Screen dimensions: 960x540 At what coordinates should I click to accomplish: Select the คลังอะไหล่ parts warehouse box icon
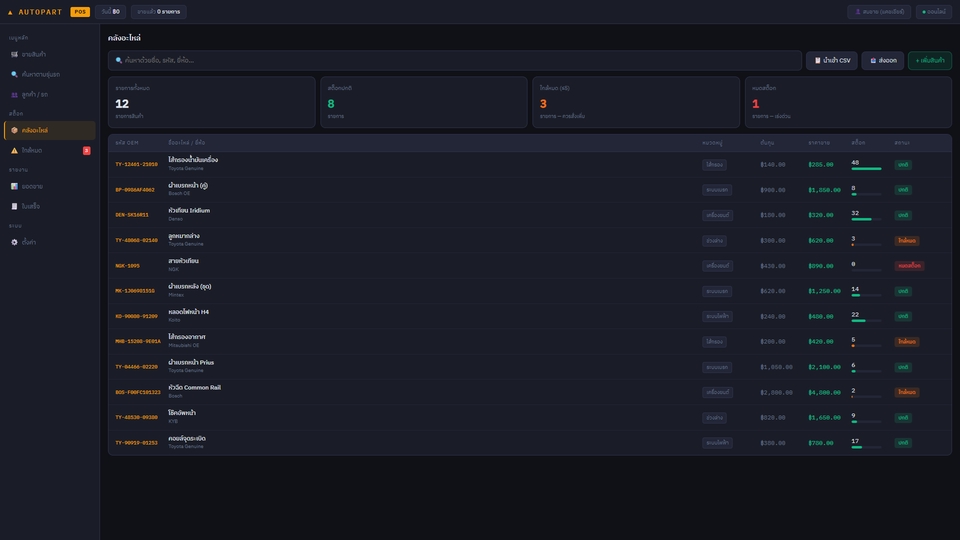pos(14,130)
